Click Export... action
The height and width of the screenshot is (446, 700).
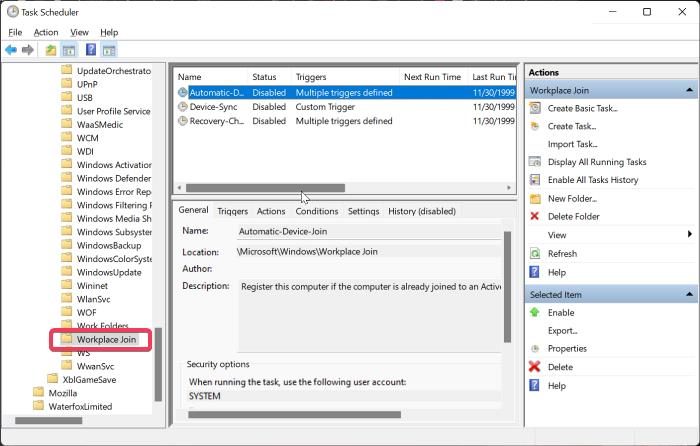point(562,331)
